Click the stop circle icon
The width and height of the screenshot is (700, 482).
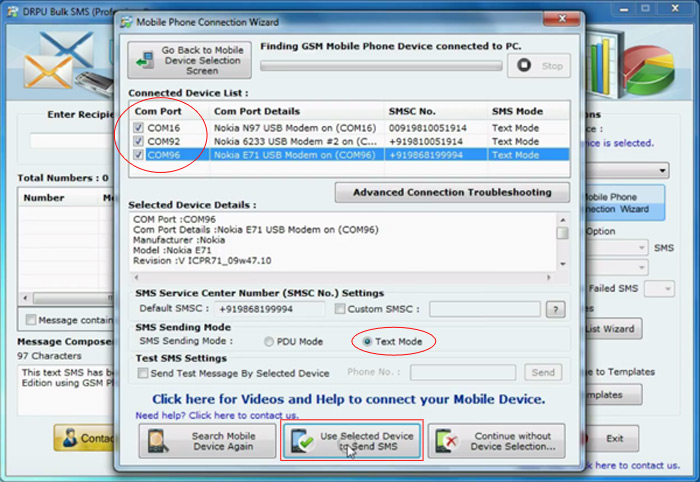(524, 65)
